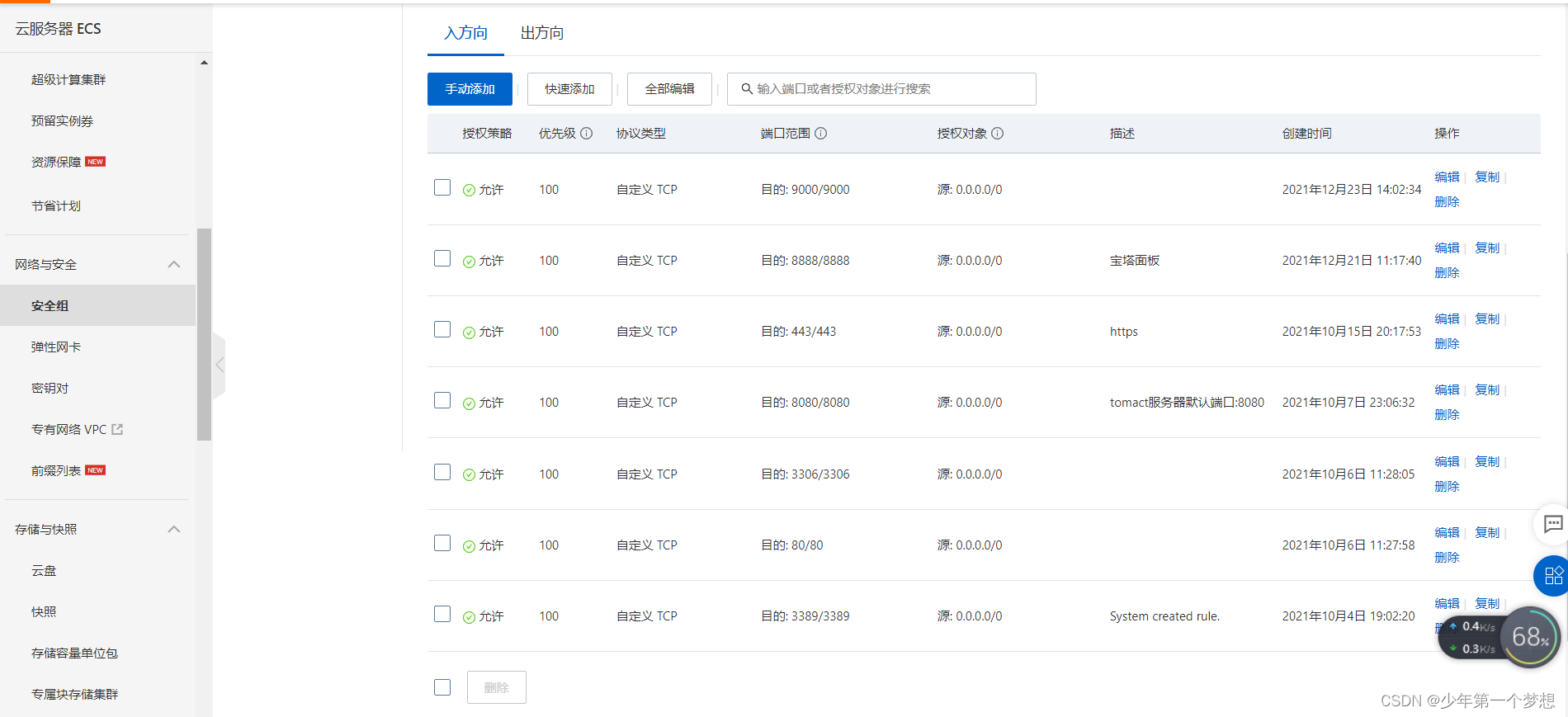Image resolution: width=1568 pixels, height=717 pixels.
Task: Click the 68% performance monitor widget
Action: [x=1529, y=636]
